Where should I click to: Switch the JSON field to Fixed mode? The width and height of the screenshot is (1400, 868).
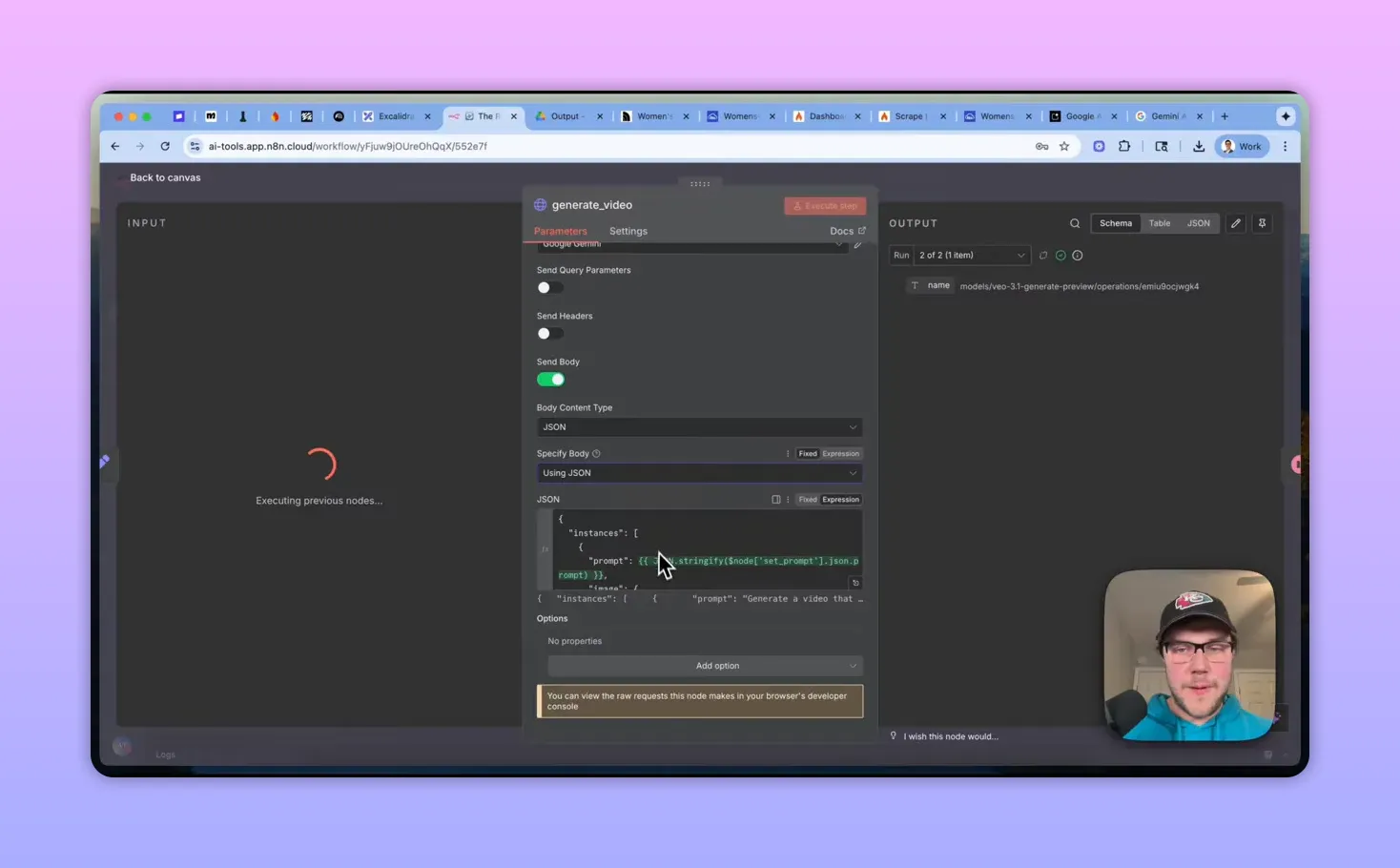click(x=808, y=500)
